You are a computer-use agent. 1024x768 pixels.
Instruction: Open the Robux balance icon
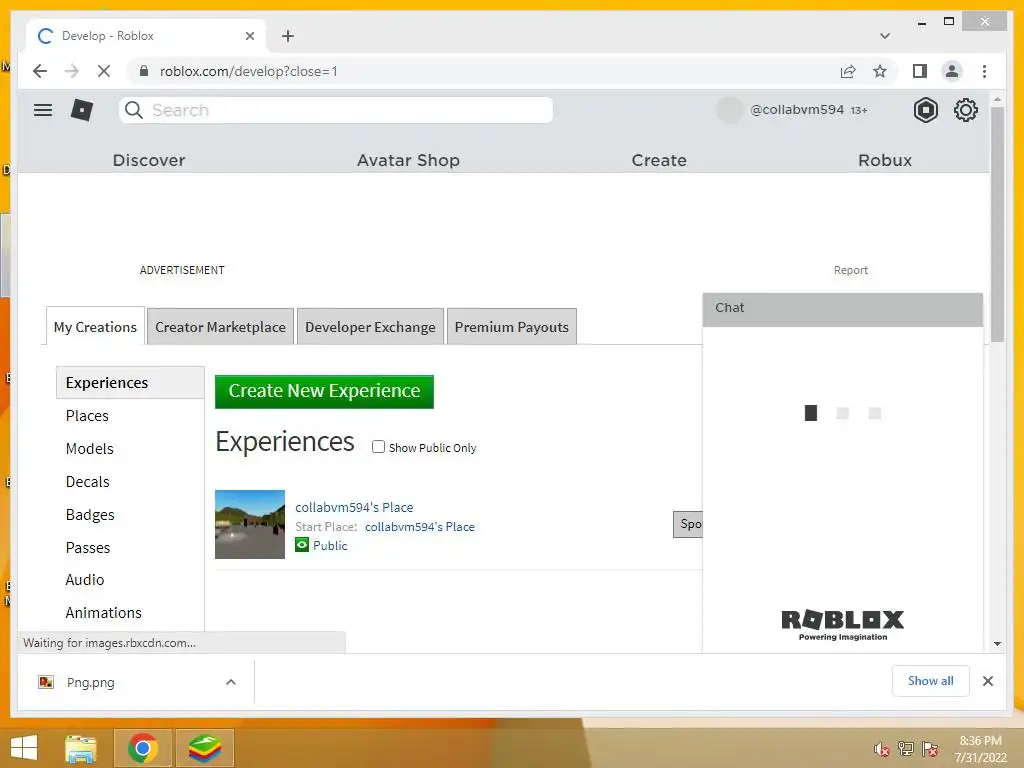click(925, 110)
